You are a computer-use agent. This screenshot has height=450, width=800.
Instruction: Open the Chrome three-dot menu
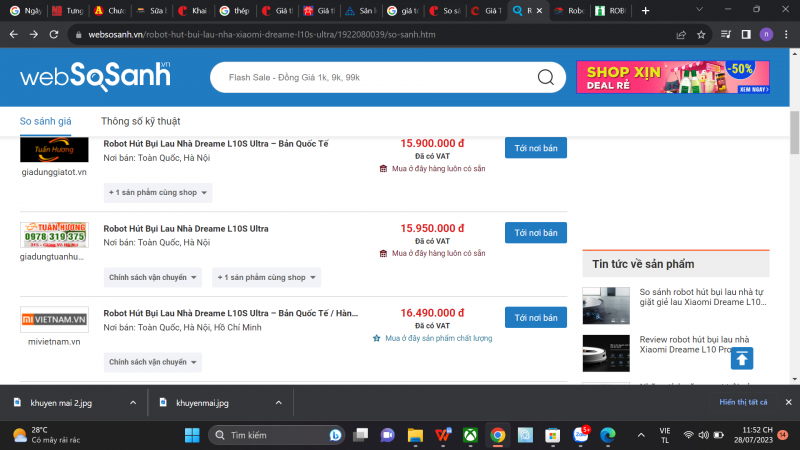pos(786,34)
